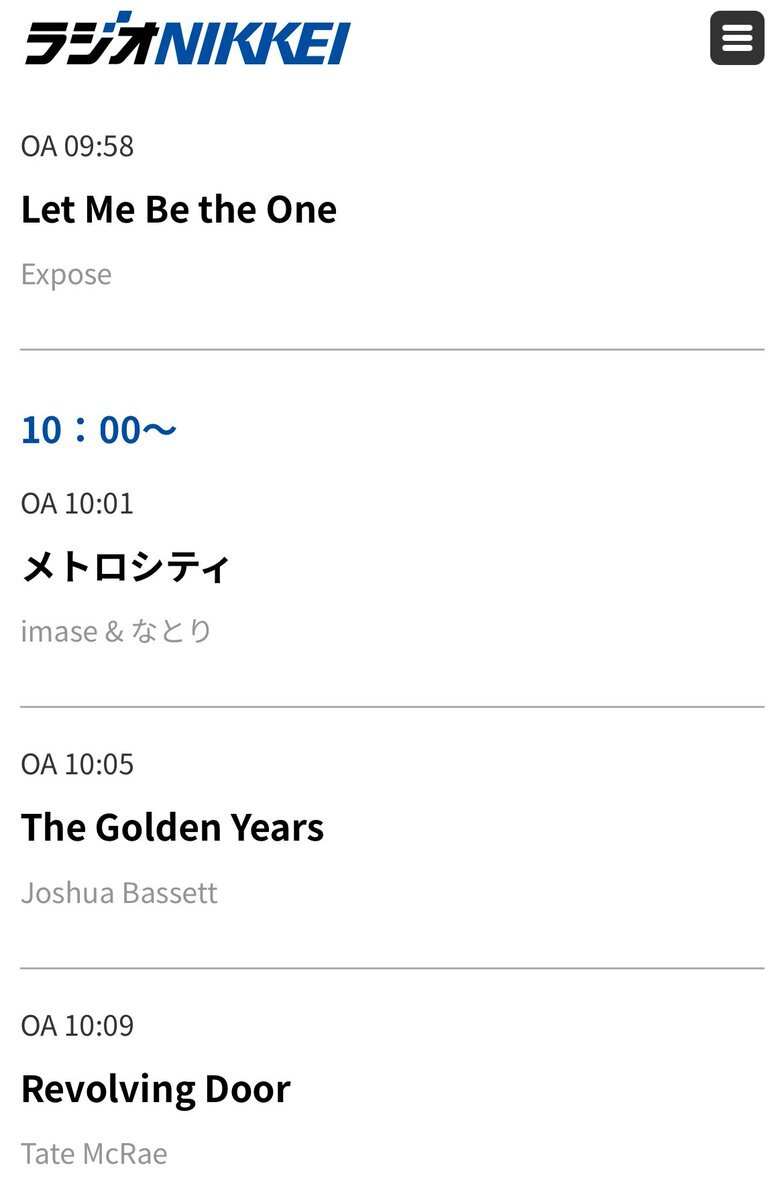The height and width of the screenshot is (1200, 784).
Task: Click the Radio NIKKEI logo
Action: coord(188,39)
